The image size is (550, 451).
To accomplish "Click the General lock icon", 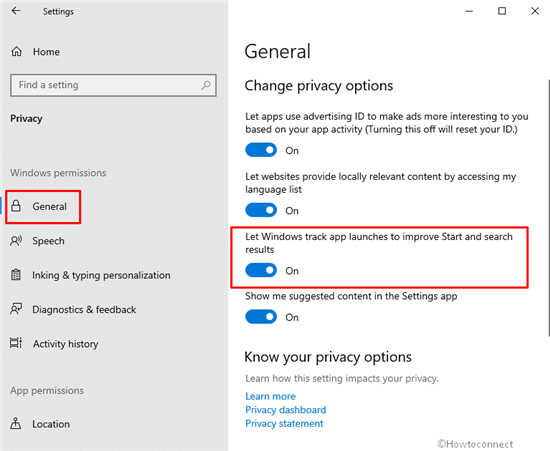I will (16, 206).
